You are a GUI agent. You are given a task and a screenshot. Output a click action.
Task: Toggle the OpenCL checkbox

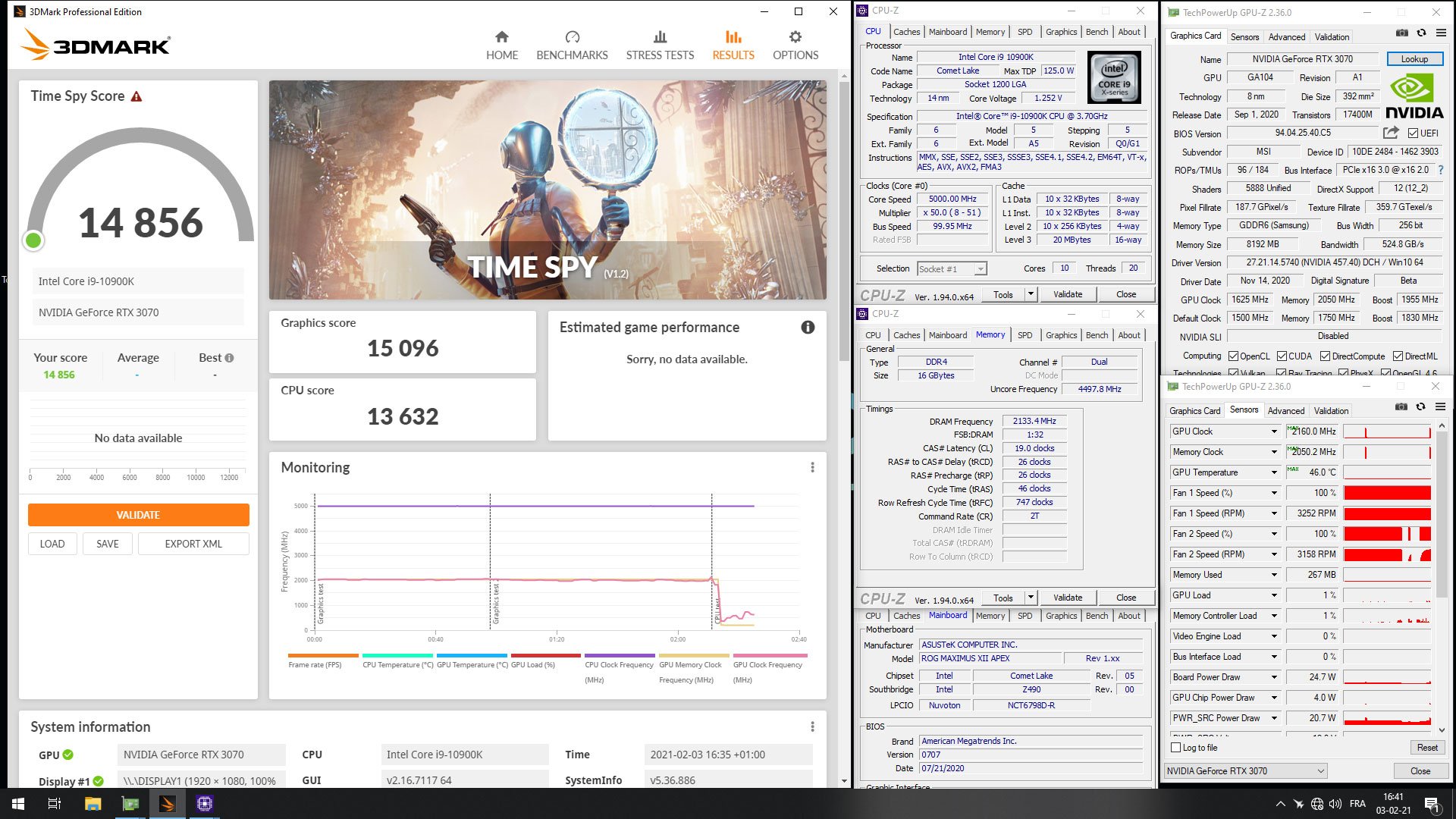pos(1234,356)
